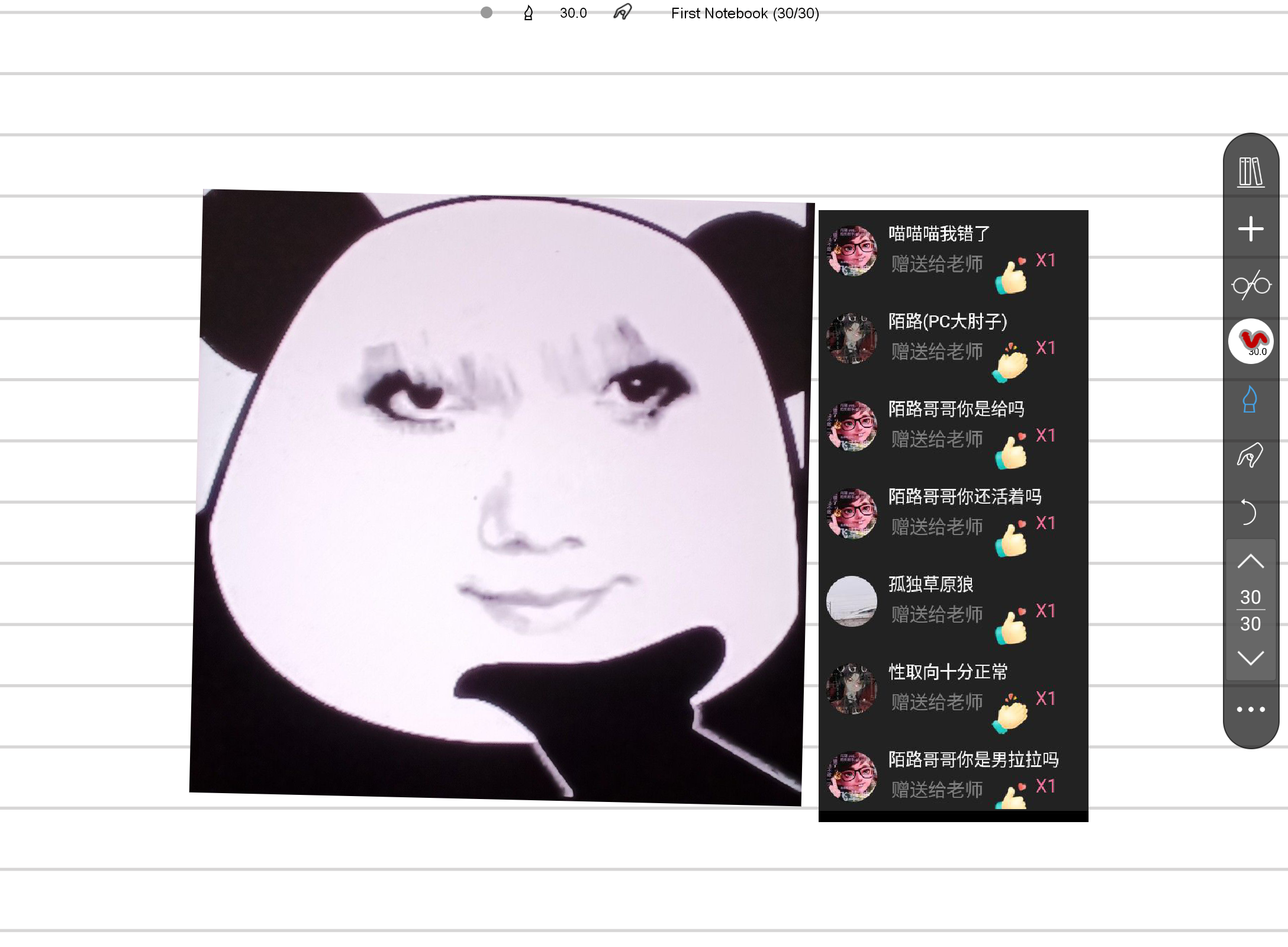Image resolution: width=1288 pixels, height=947 pixels.
Task: Click the username 陌路(PC大肘子)
Action: pos(948,321)
